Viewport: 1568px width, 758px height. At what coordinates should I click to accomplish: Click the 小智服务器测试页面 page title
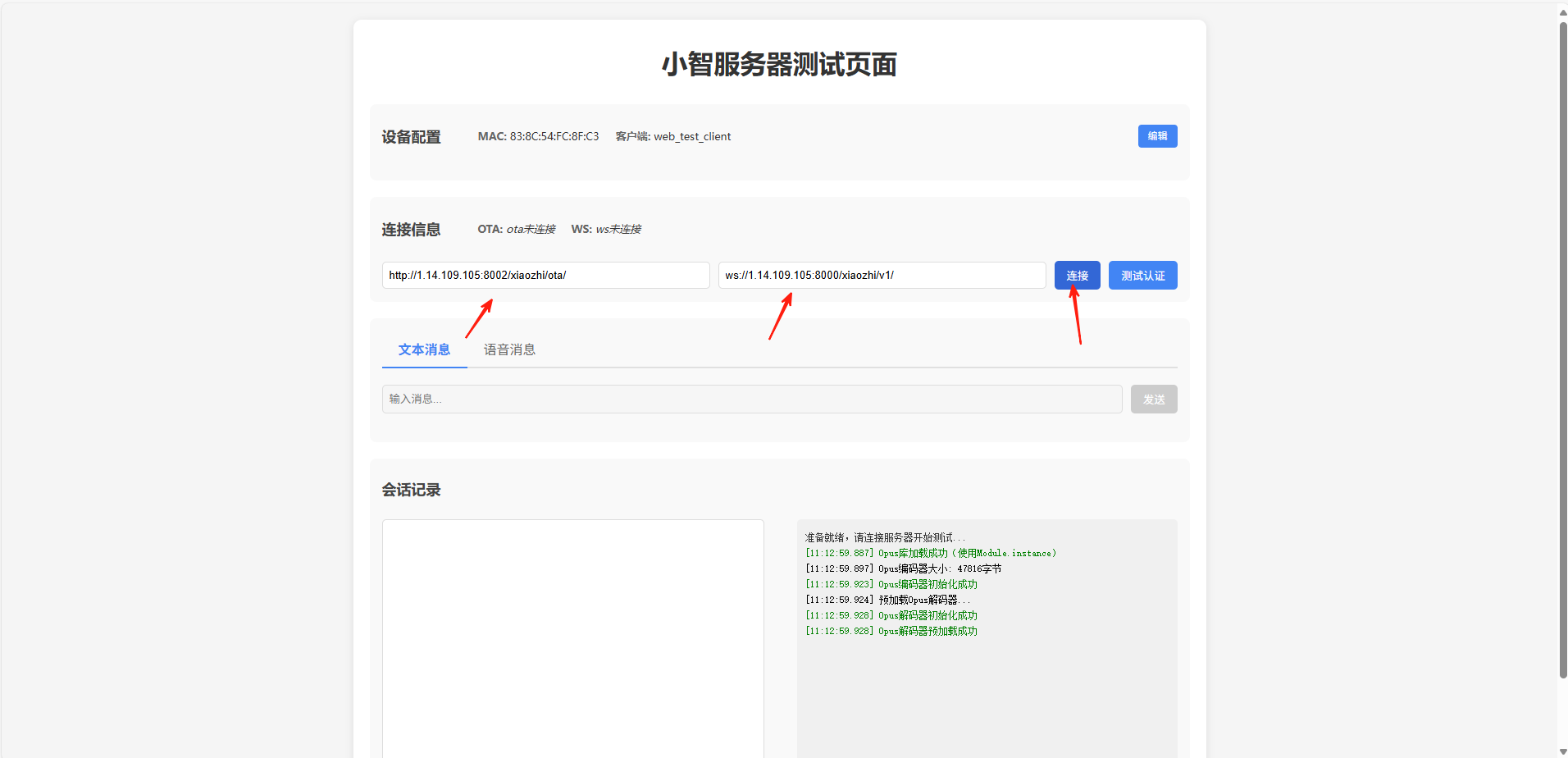pos(779,64)
